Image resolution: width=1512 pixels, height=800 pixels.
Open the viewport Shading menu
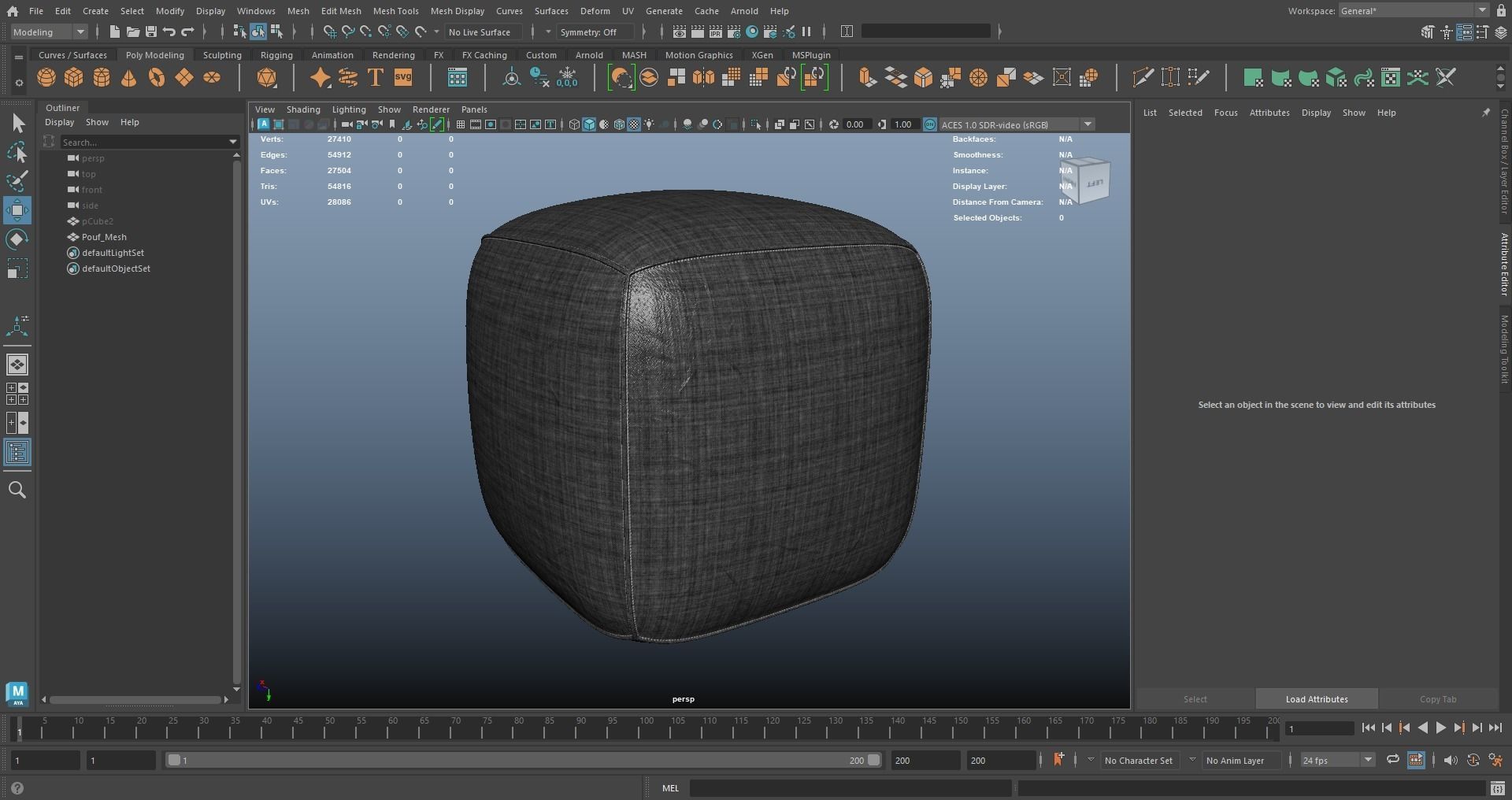pos(303,109)
